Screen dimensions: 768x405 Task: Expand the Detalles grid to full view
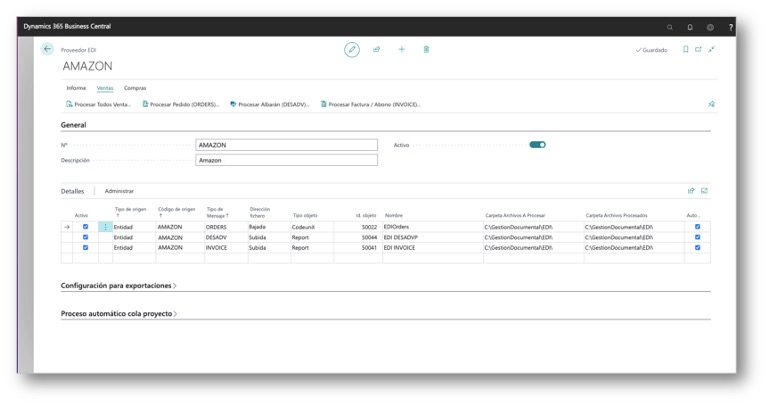pyautogui.click(x=704, y=191)
